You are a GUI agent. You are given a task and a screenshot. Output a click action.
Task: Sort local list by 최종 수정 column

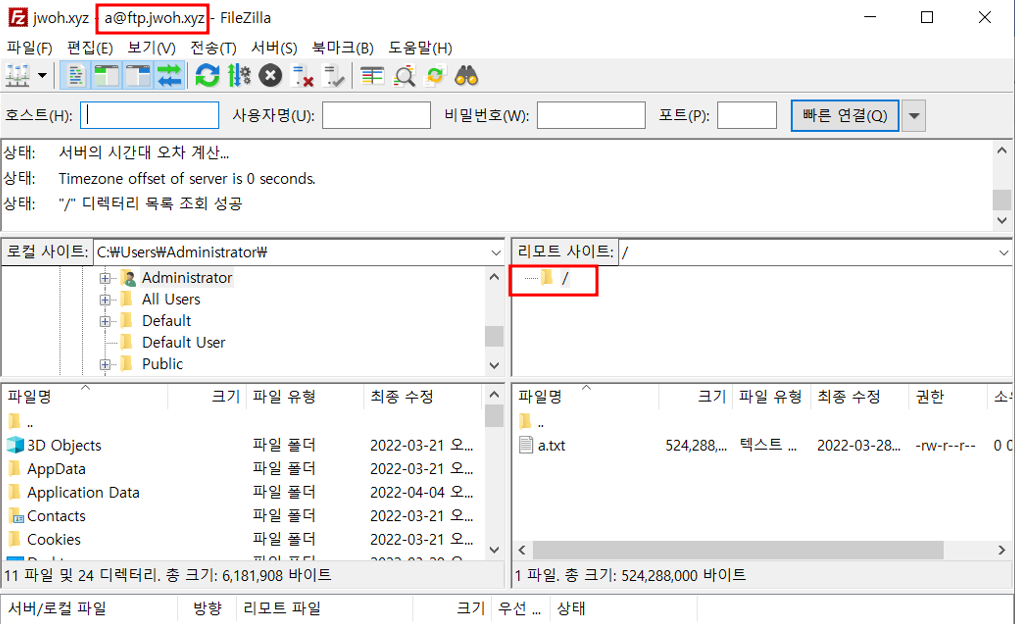[423, 397]
